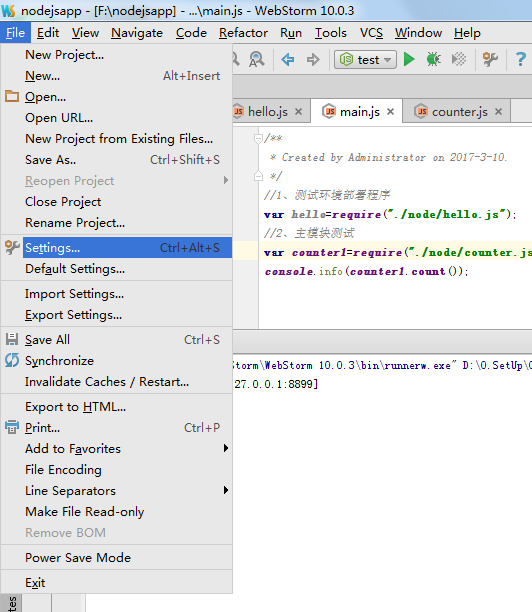This screenshot has width=532, height=612.
Task: Close the counter.js tab
Action: click(x=498, y=112)
